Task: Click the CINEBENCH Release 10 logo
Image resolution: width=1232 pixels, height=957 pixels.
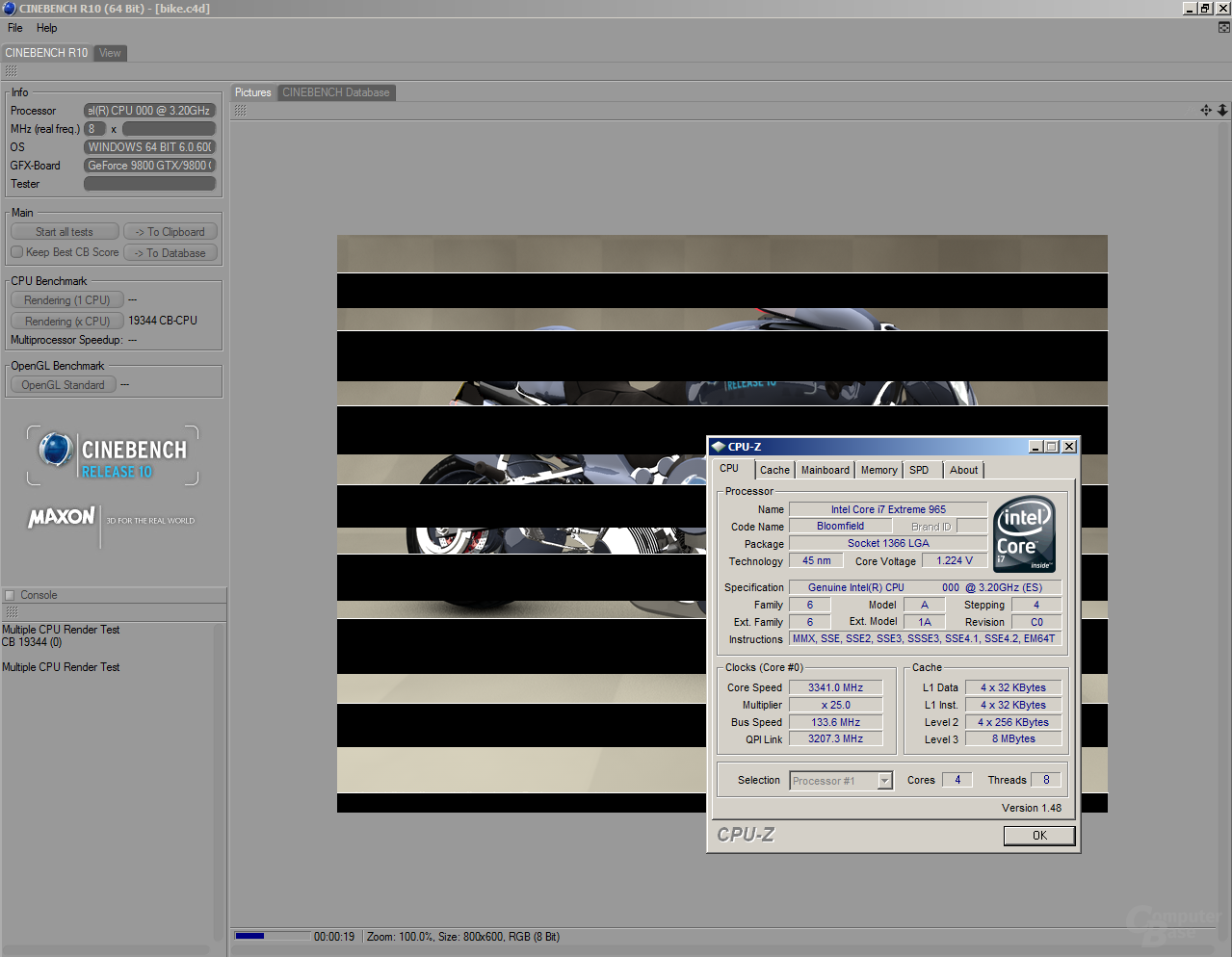Action: pyautogui.click(x=113, y=455)
